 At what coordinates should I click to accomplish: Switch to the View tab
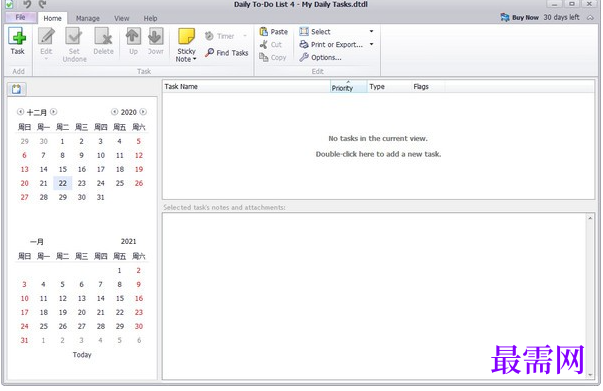coord(122,18)
